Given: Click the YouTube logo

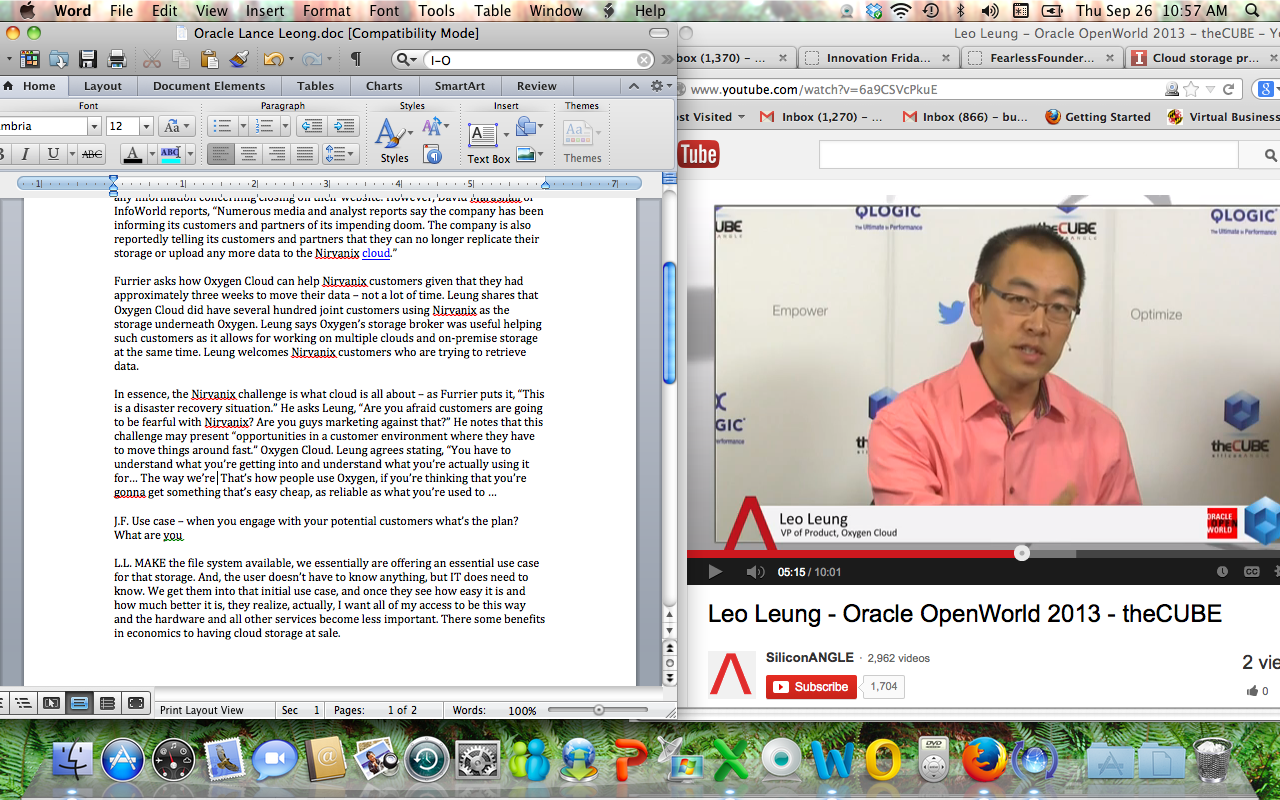Looking at the screenshot, I should [x=698, y=154].
